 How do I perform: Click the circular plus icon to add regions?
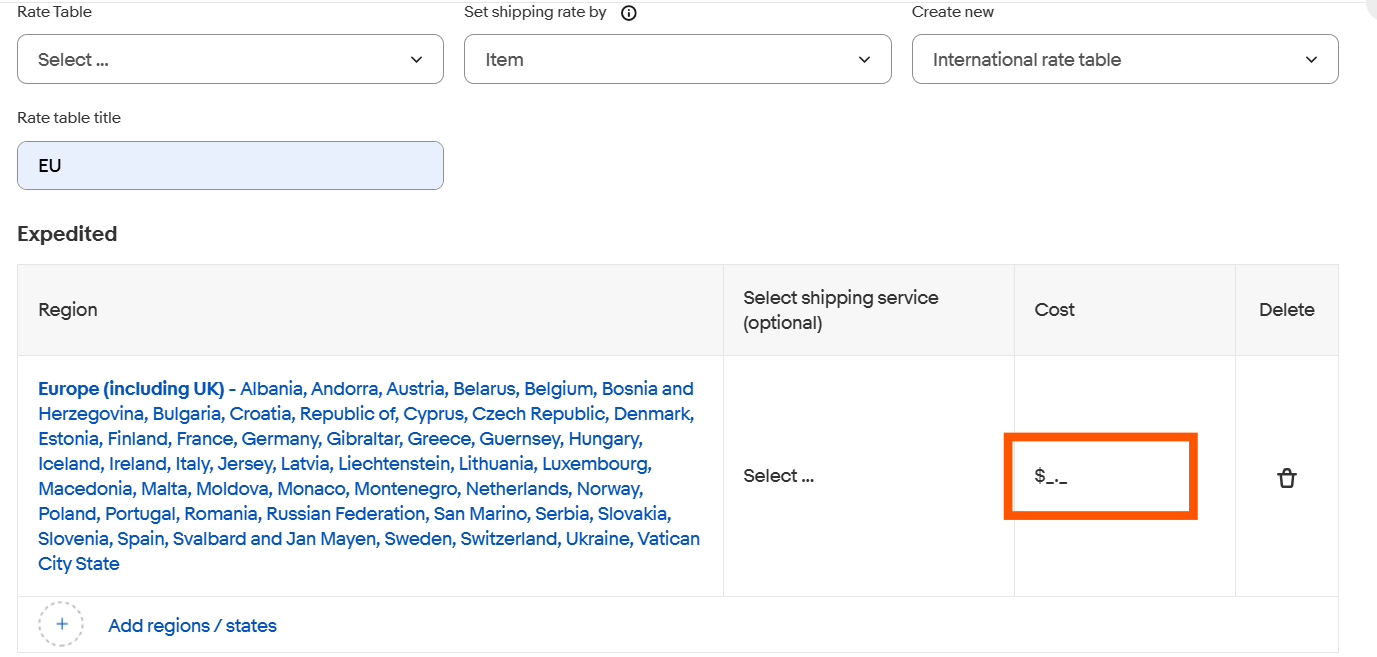(x=61, y=624)
